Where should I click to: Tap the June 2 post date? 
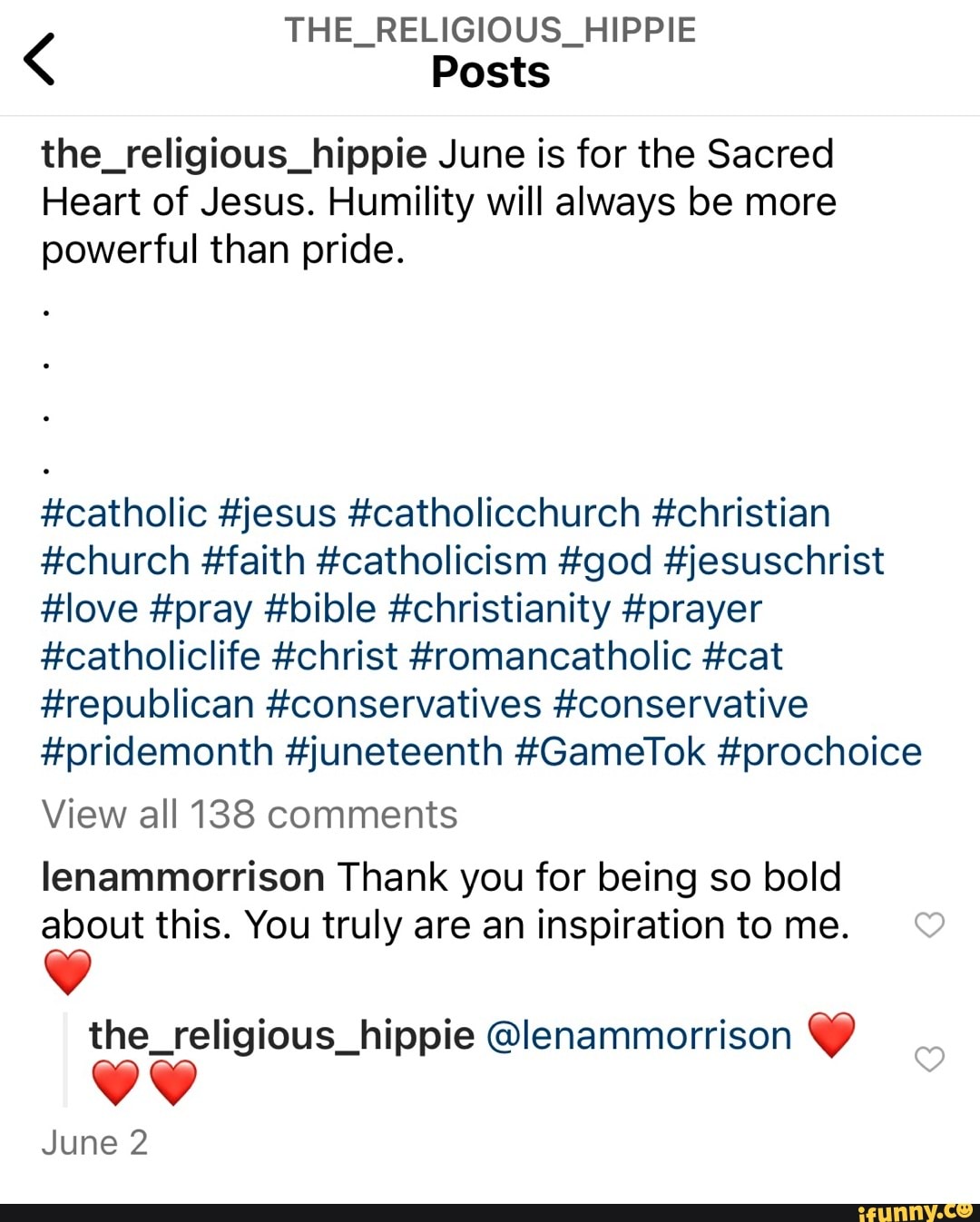pyautogui.click(x=94, y=1143)
